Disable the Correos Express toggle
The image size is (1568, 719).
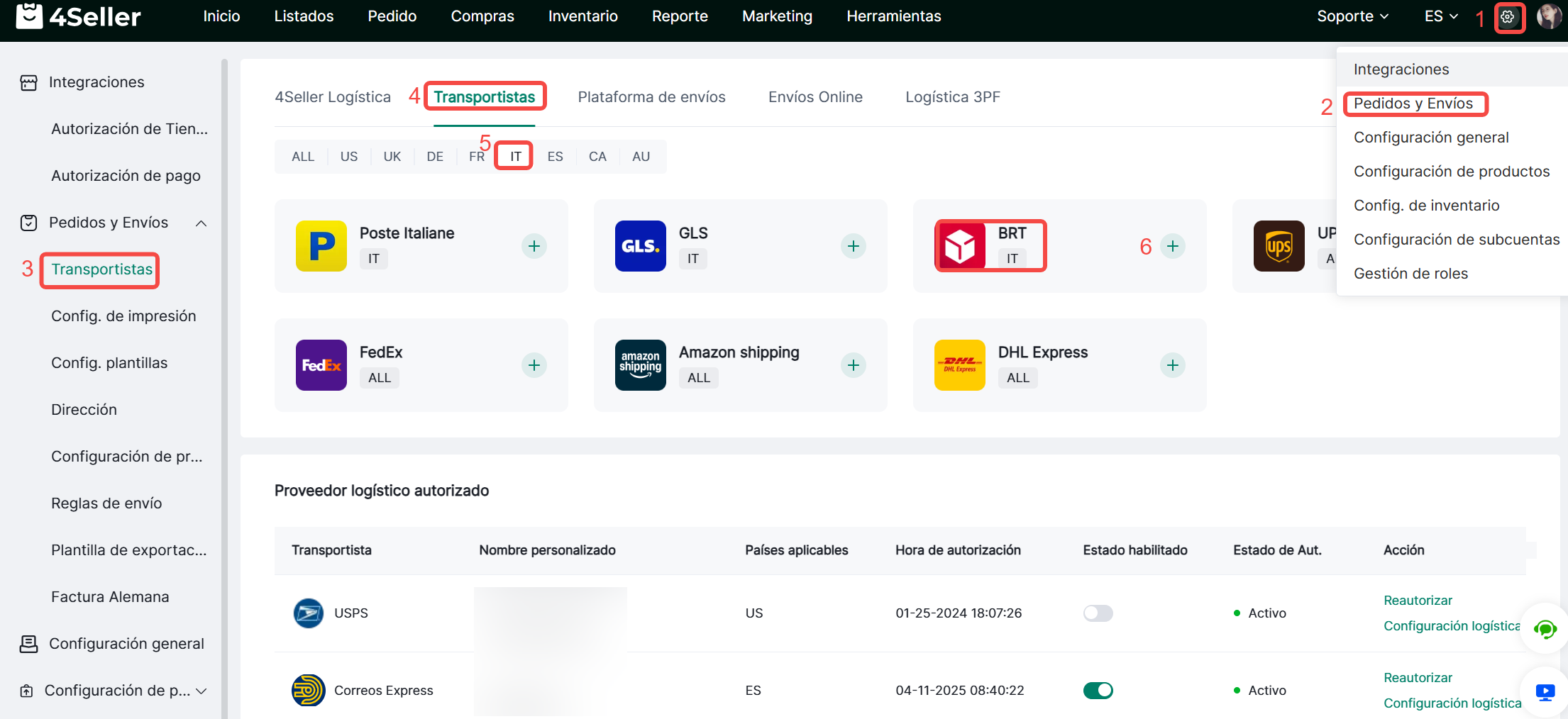click(x=1098, y=691)
